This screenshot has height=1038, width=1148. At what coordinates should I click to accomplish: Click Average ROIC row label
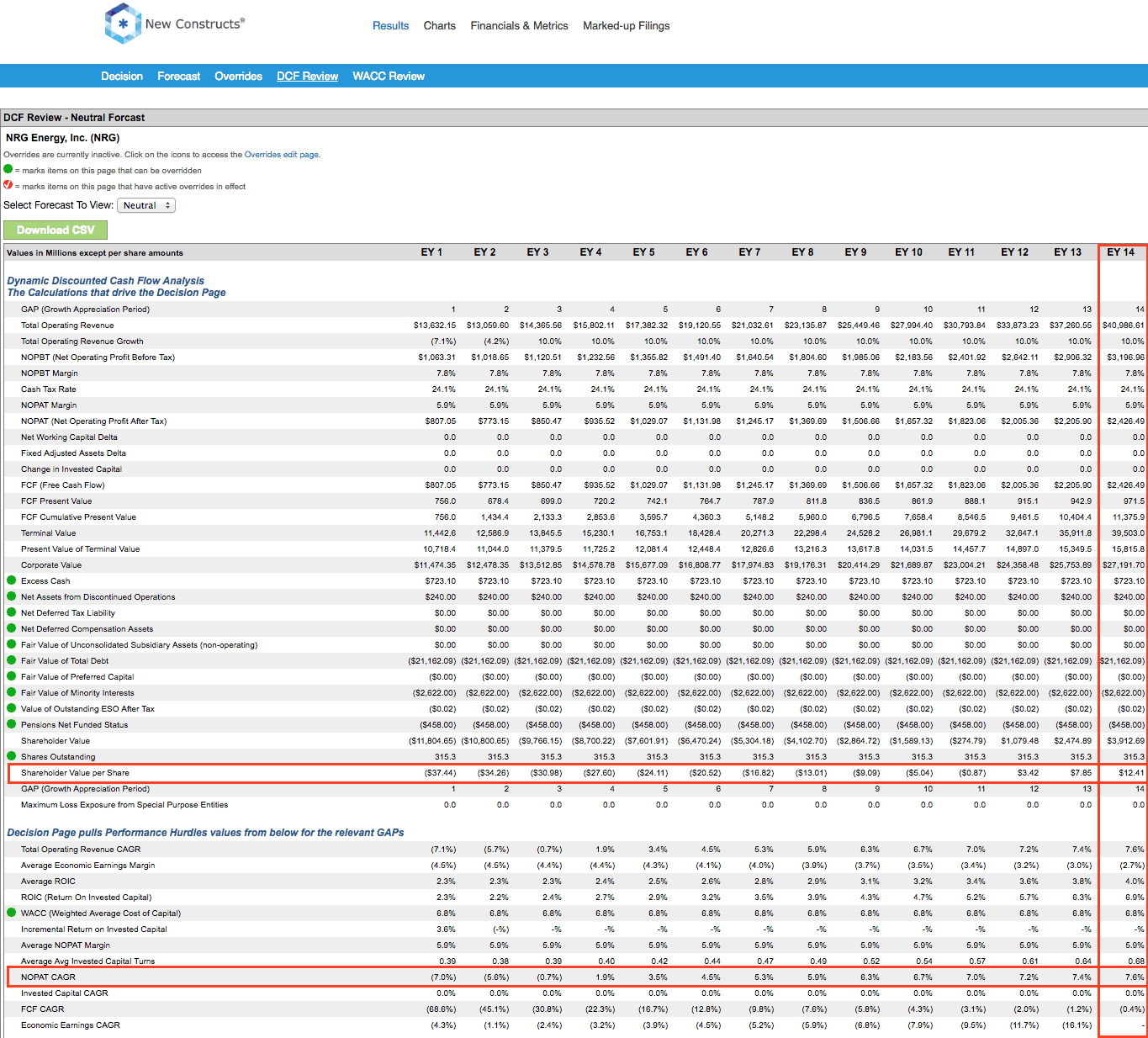click(x=48, y=882)
